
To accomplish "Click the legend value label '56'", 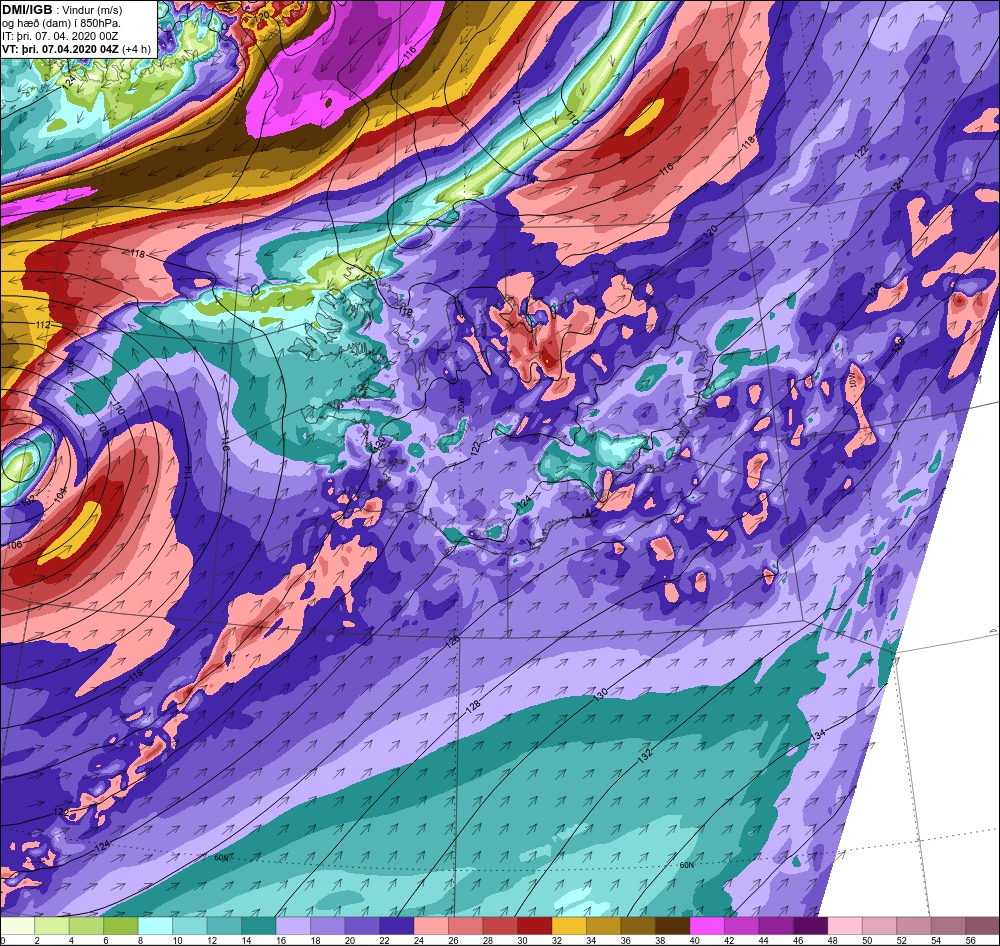I will (x=971, y=940).
